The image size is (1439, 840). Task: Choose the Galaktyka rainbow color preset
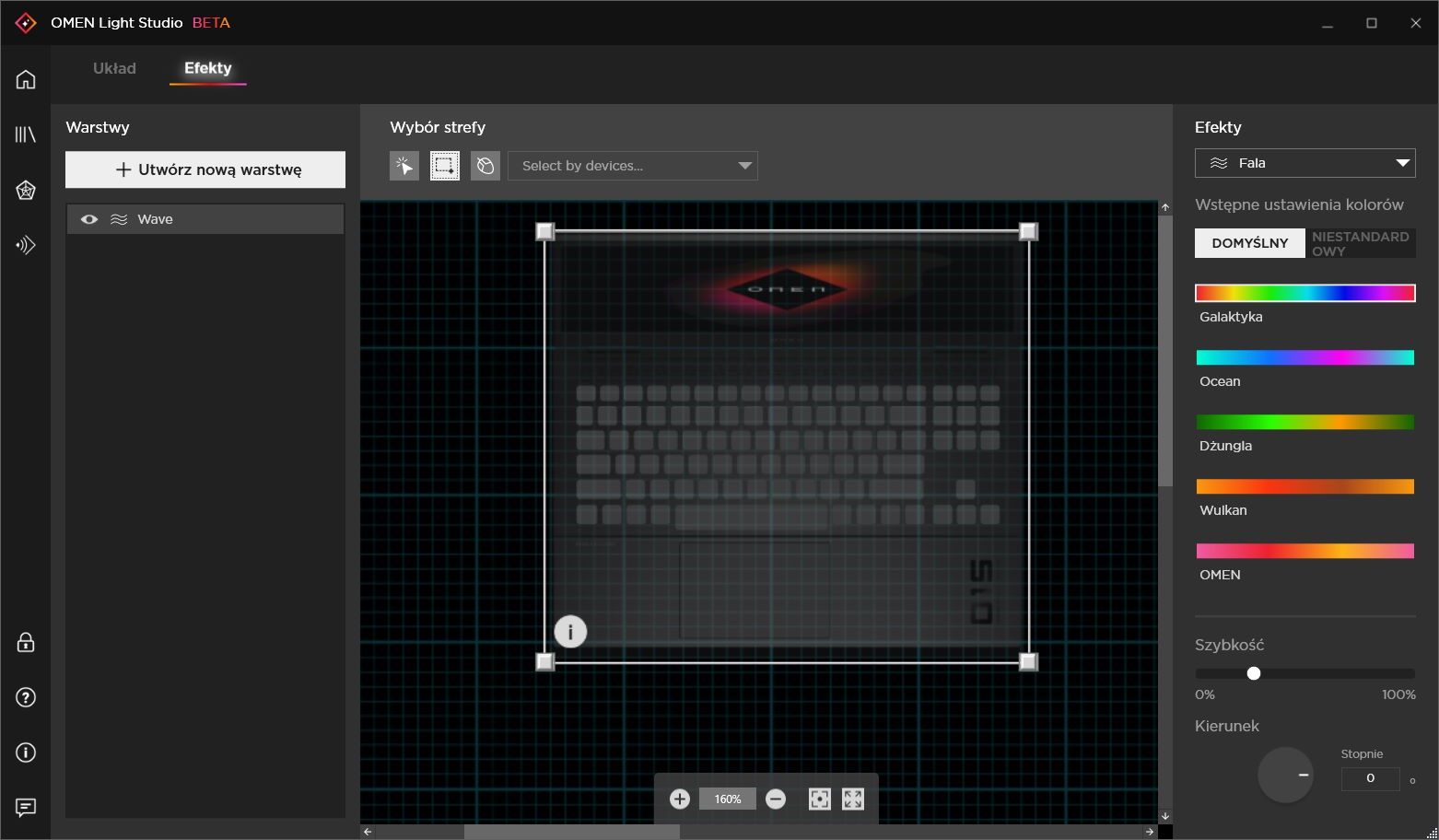(1305, 293)
